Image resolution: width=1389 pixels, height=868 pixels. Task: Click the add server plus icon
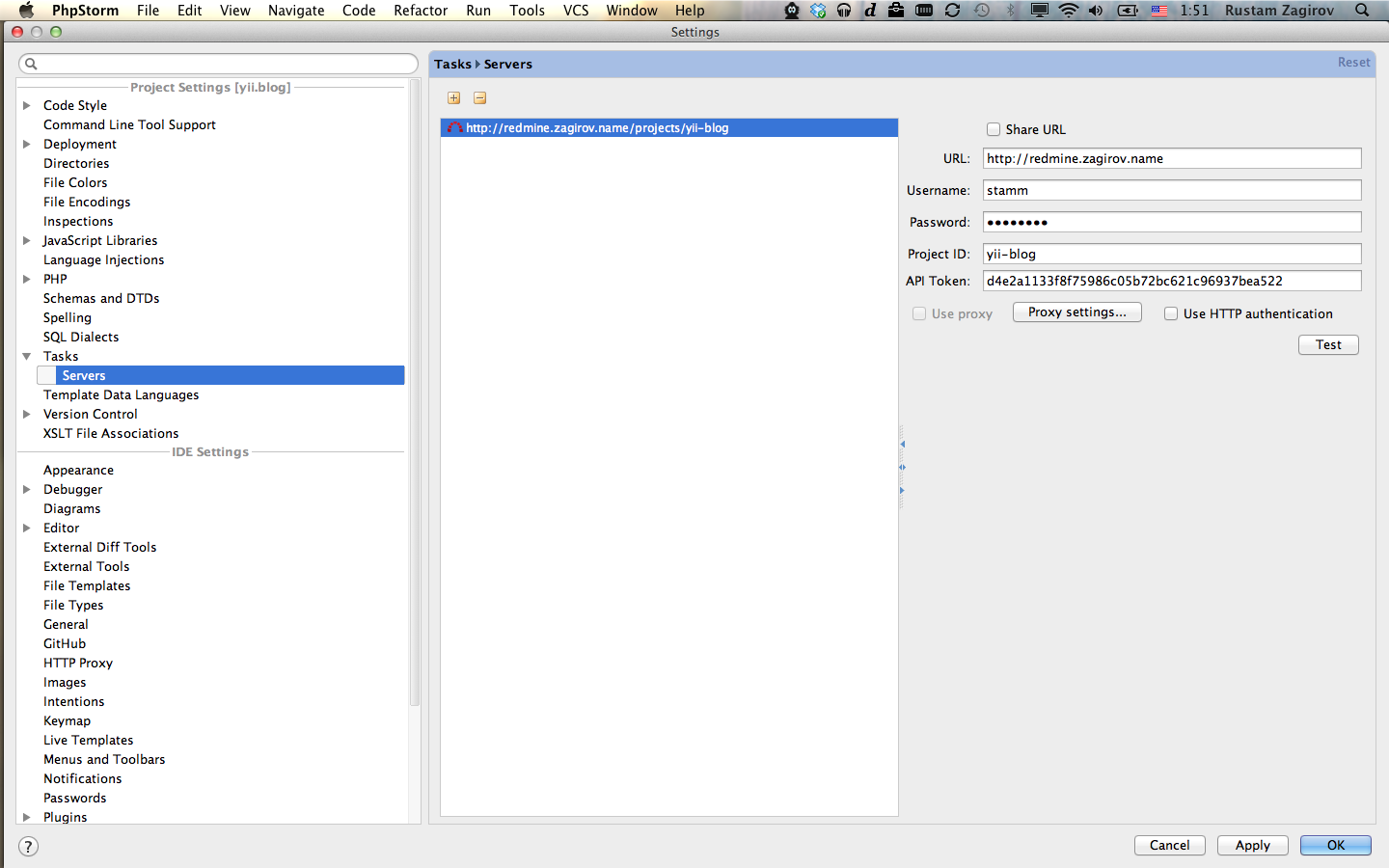(453, 98)
